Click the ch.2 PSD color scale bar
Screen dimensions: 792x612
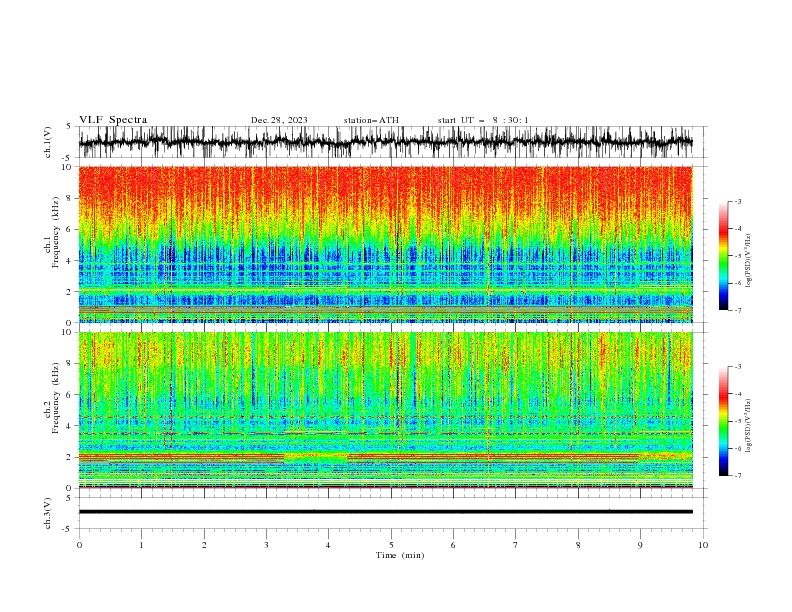coord(723,421)
